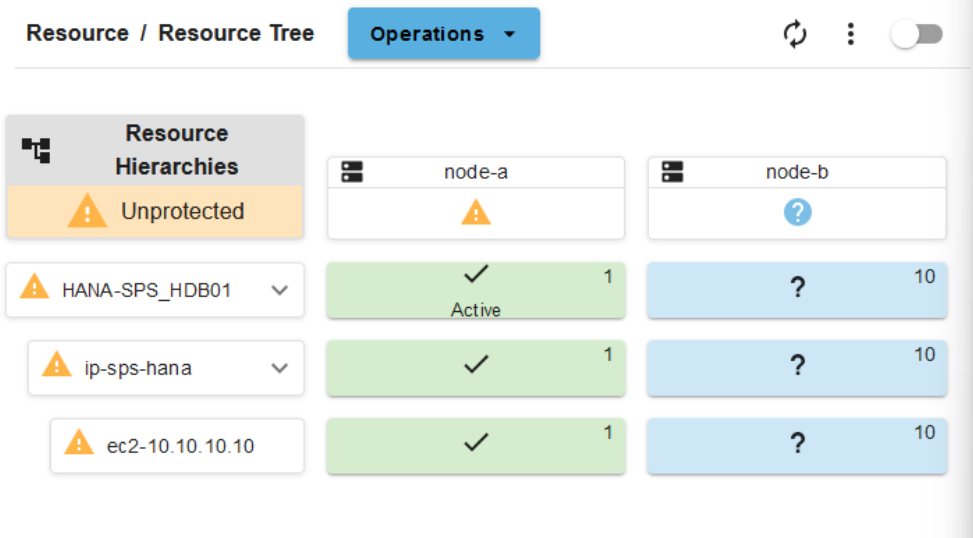Collapse the HANA-SPS_HDB01 hierarchy chevron
Screen dimensions: 973x538
[x=280, y=290]
